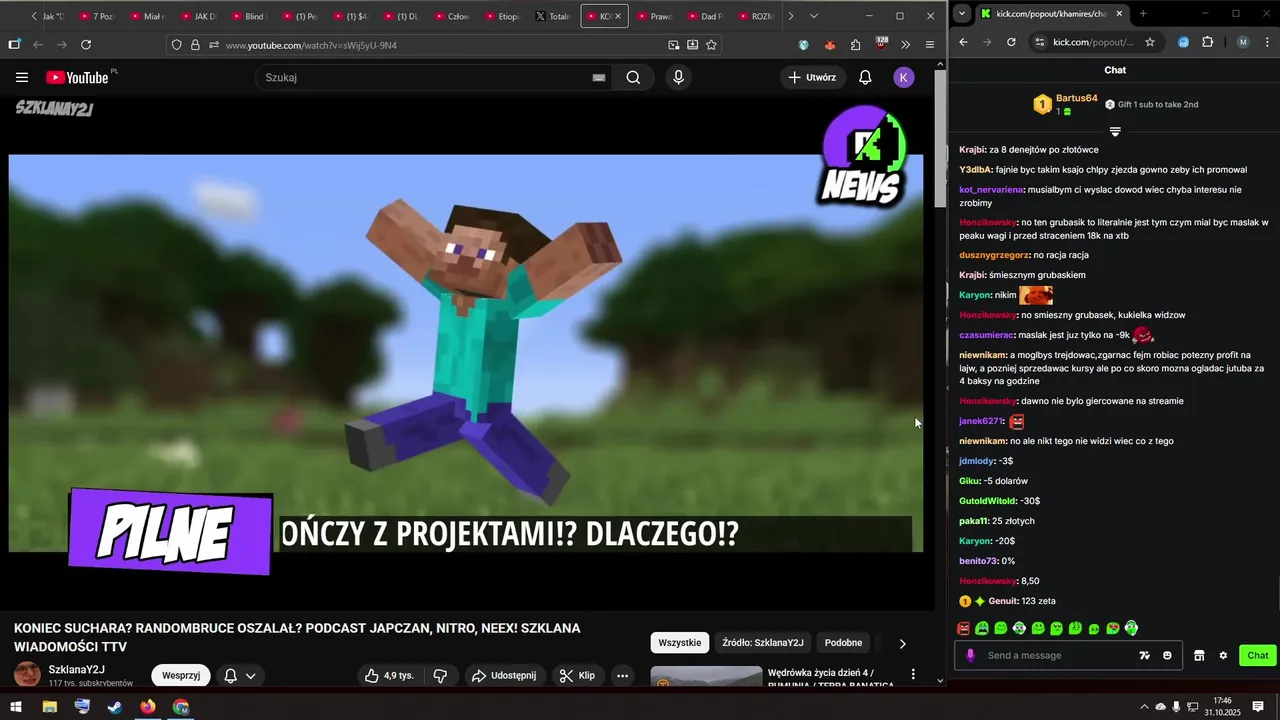Show next filter chips with right chevron
The width and height of the screenshot is (1280, 720).
[902, 643]
